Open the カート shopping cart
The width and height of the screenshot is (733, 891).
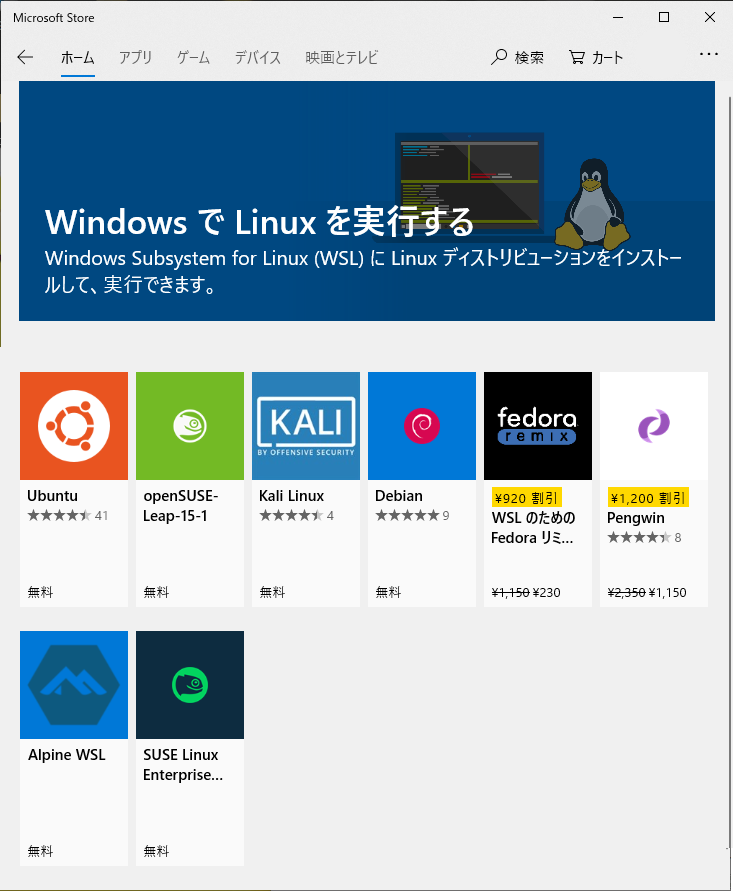(x=596, y=57)
